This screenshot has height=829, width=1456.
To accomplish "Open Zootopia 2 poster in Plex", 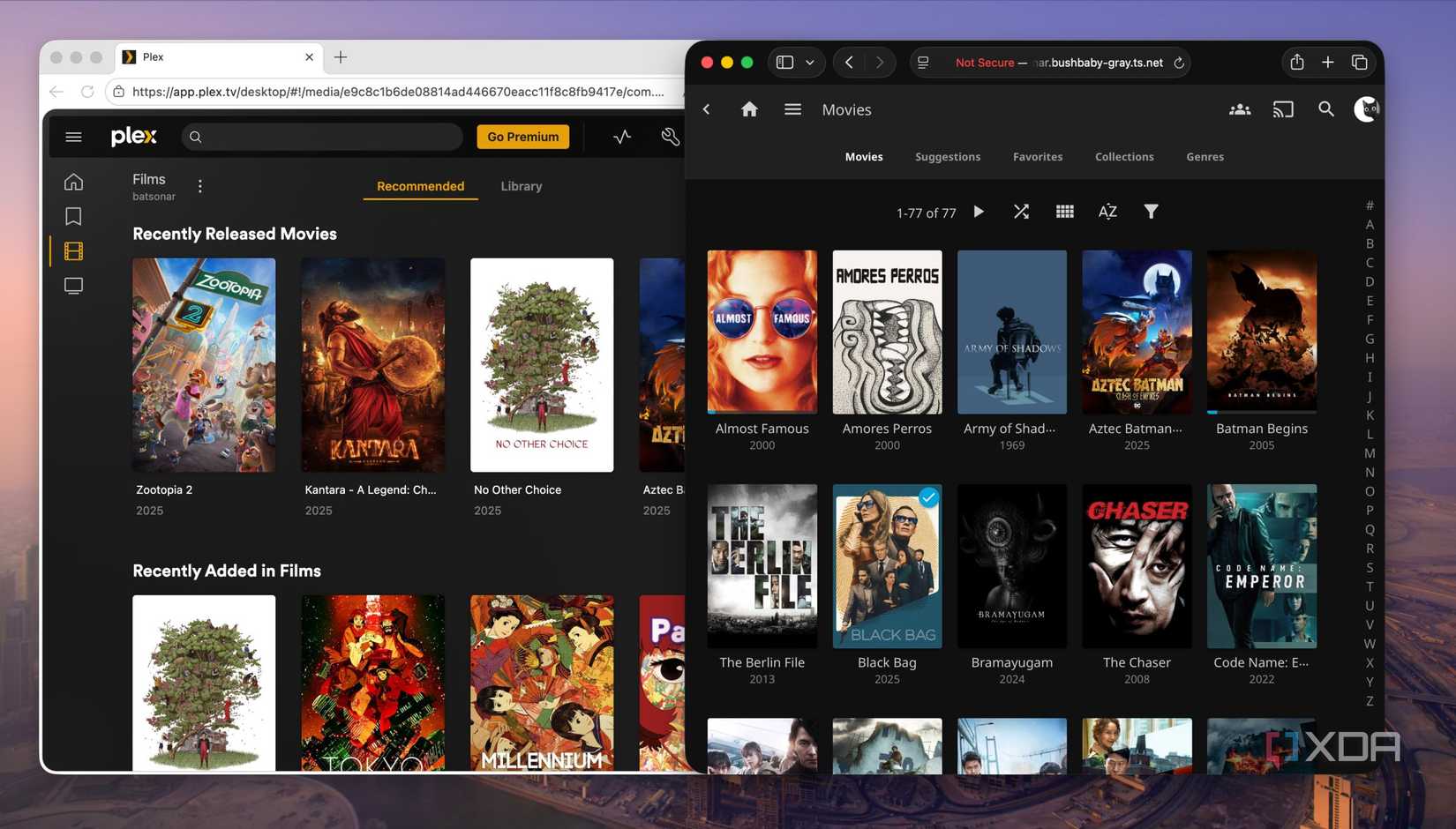I will (x=204, y=364).
